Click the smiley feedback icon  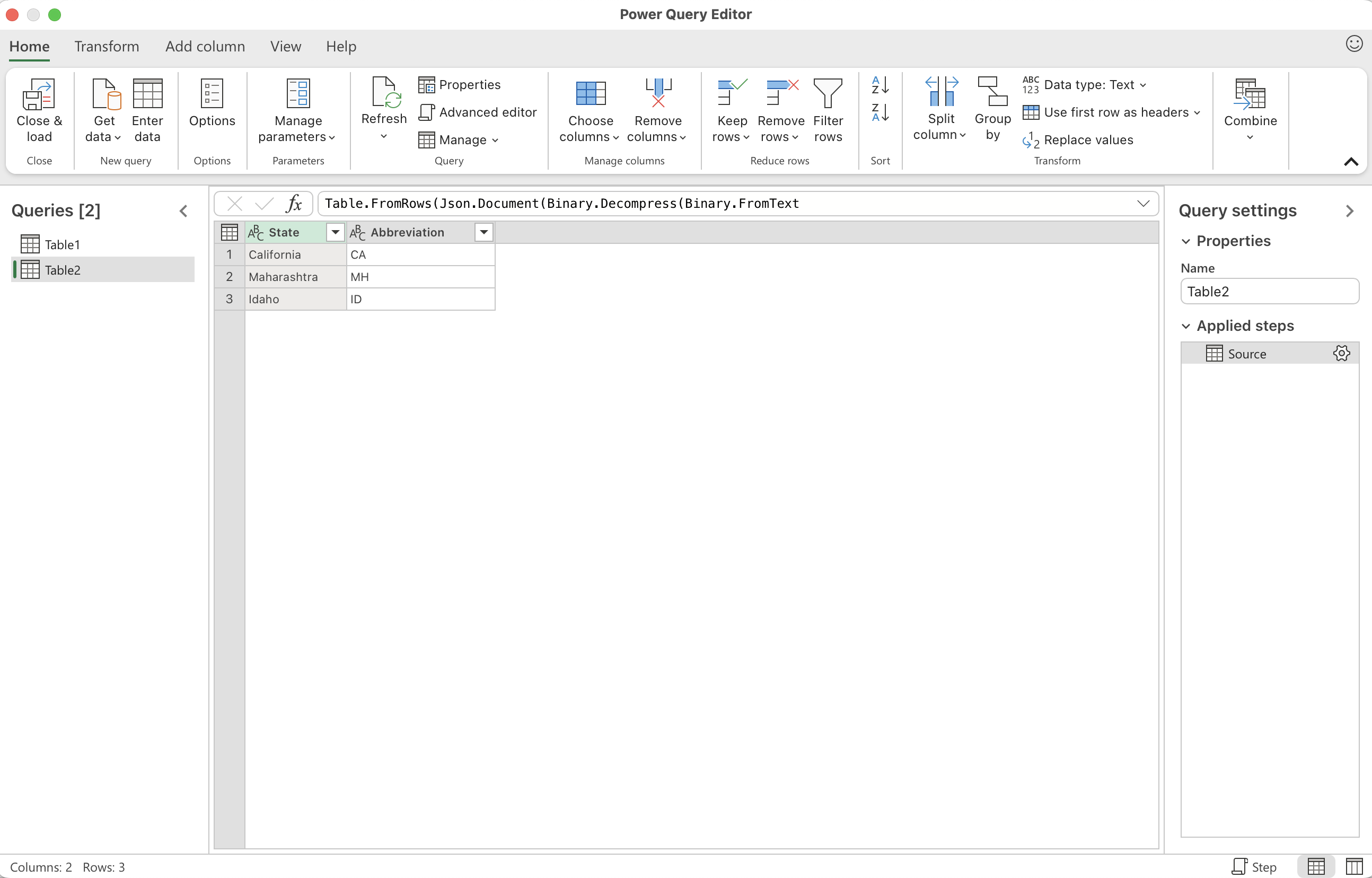(1354, 44)
